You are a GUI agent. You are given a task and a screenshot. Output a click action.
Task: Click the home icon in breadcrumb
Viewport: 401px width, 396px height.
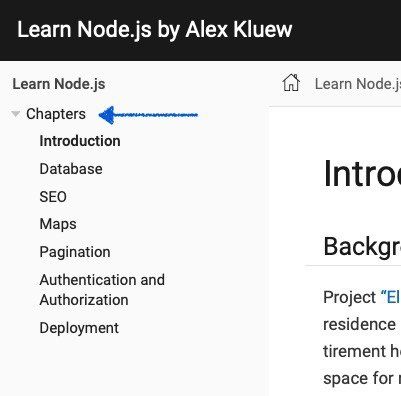coord(291,83)
